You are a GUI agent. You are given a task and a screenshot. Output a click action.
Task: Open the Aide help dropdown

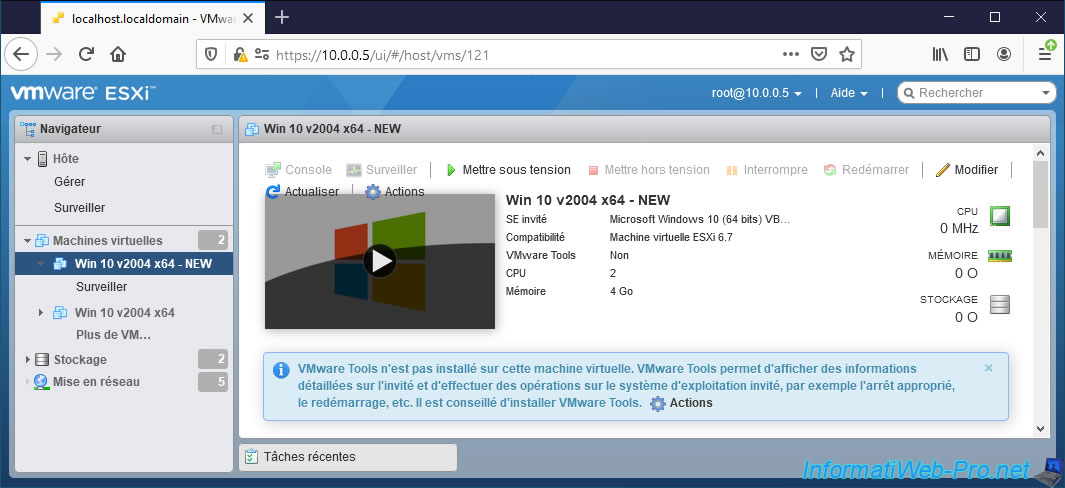[x=849, y=93]
